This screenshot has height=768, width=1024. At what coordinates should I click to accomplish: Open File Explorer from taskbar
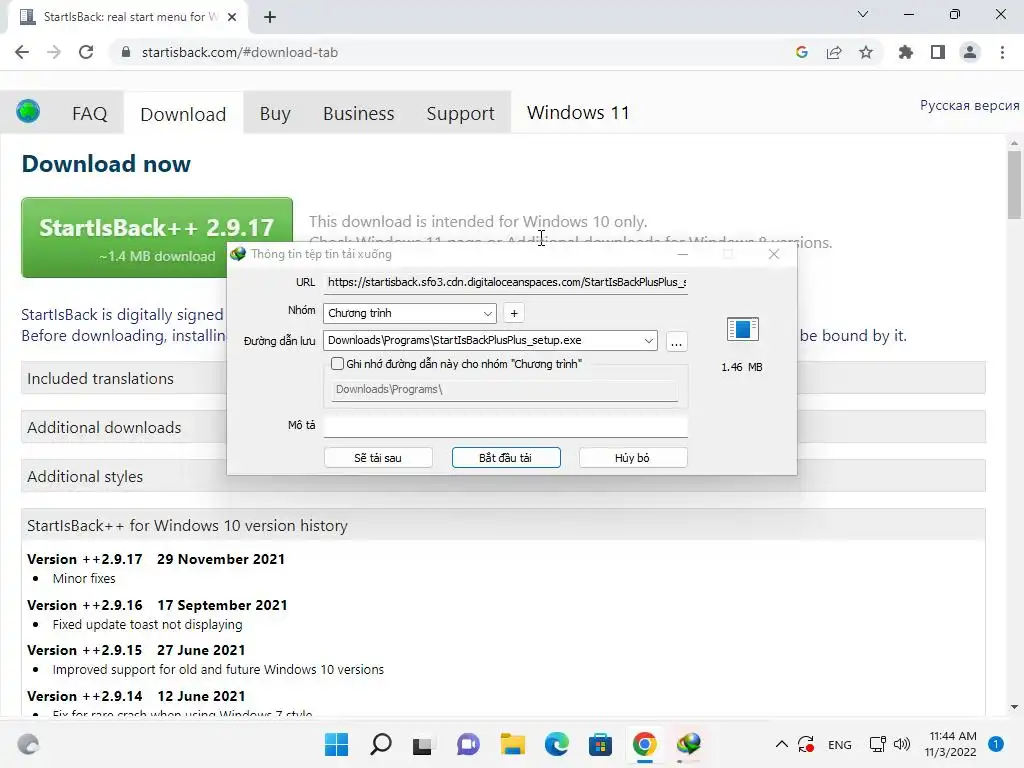point(513,744)
